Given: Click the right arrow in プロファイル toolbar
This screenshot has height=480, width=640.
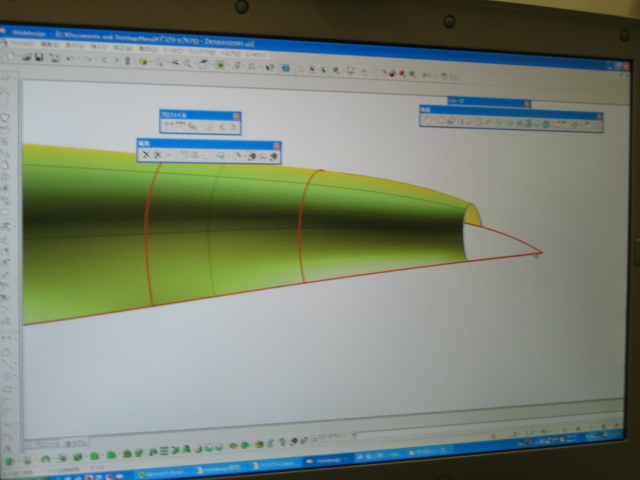Looking at the screenshot, I should (233, 127).
